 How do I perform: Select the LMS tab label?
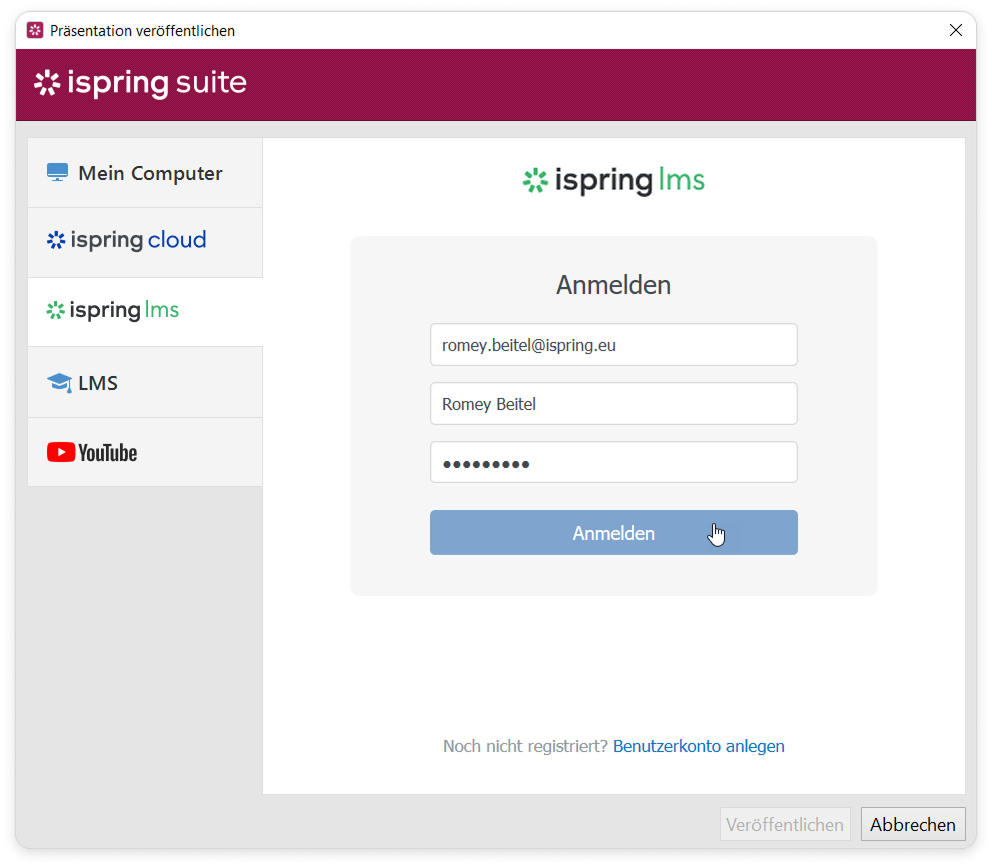coord(98,383)
